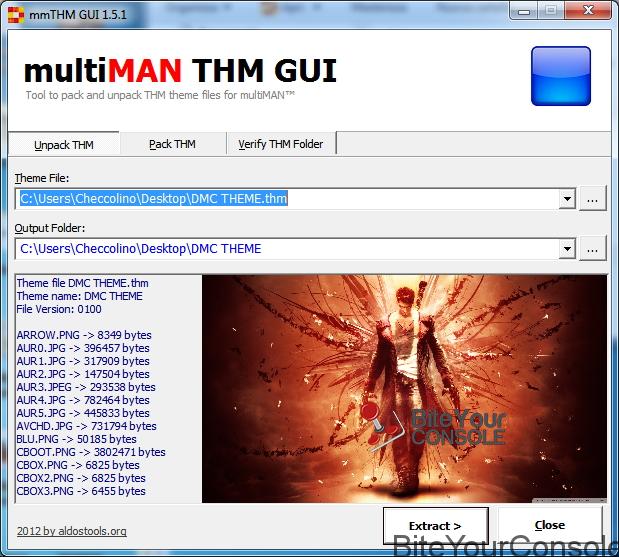Expand the Output Folder dropdown arrow

567,249
